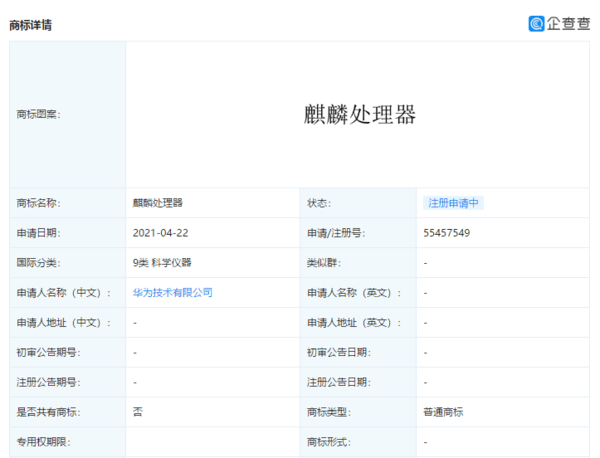Open the 华为技术有限公司 applicant link
Viewport: 600px width, 458px height.
[172, 293]
